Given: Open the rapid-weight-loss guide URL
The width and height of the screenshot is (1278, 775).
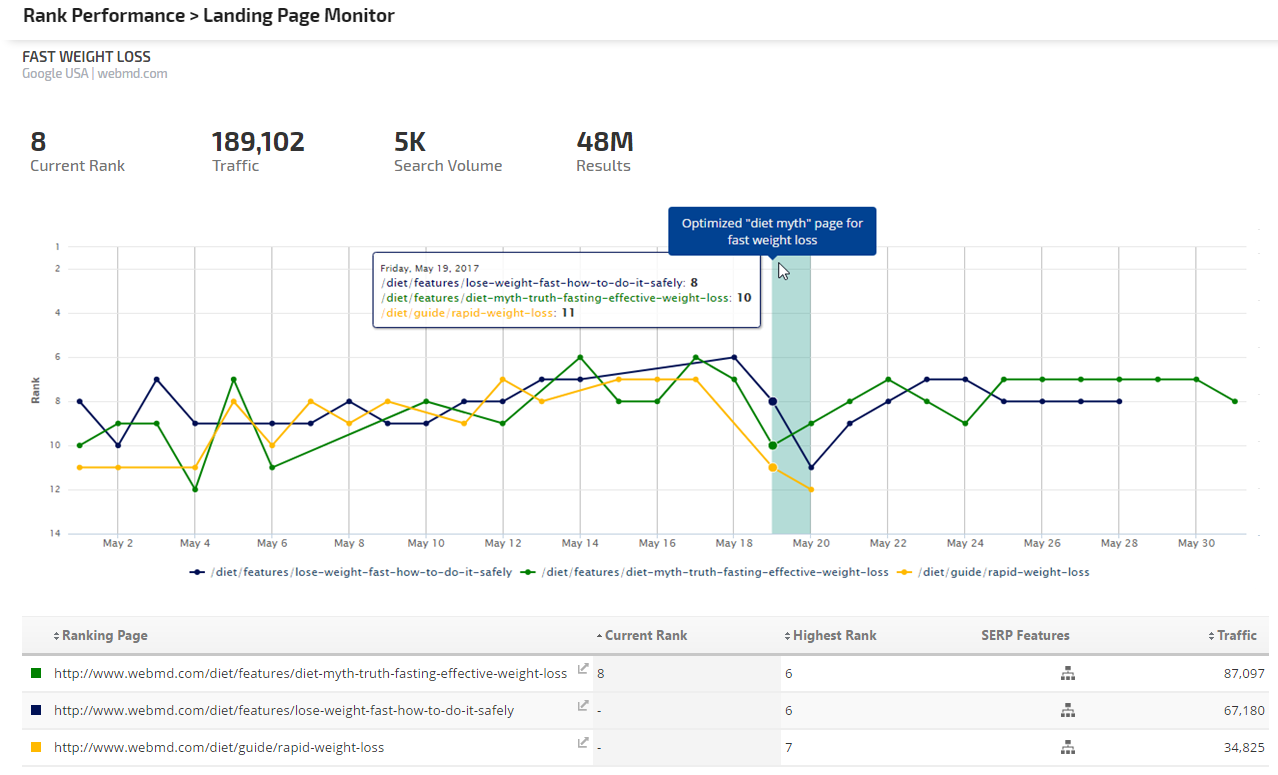Looking at the screenshot, I should 219,748.
